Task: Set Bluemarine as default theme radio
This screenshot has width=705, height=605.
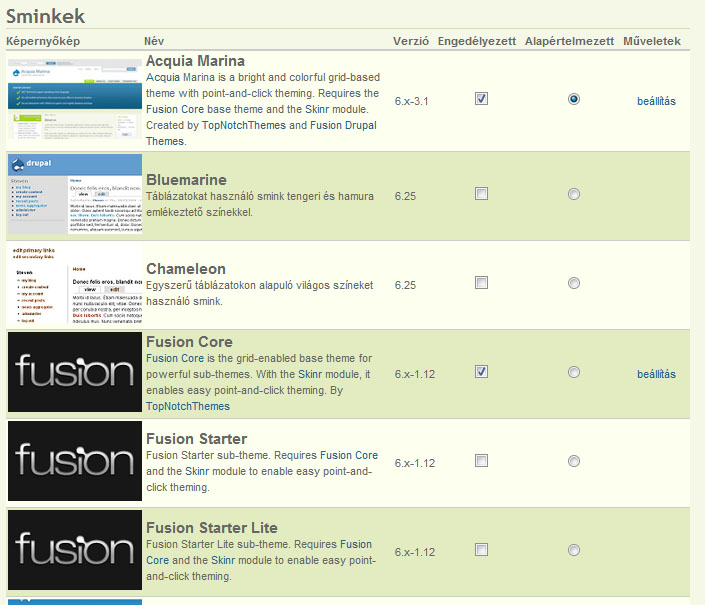Action: click(574, 194)
